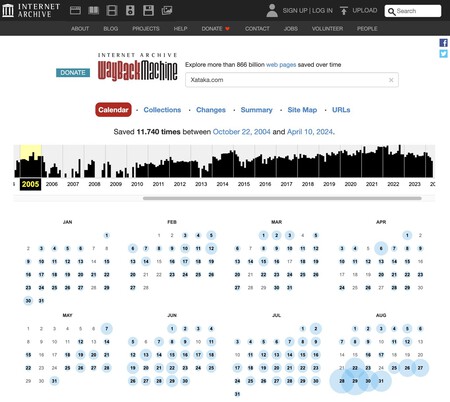Click the UPLOAD text link

(365, 11)
